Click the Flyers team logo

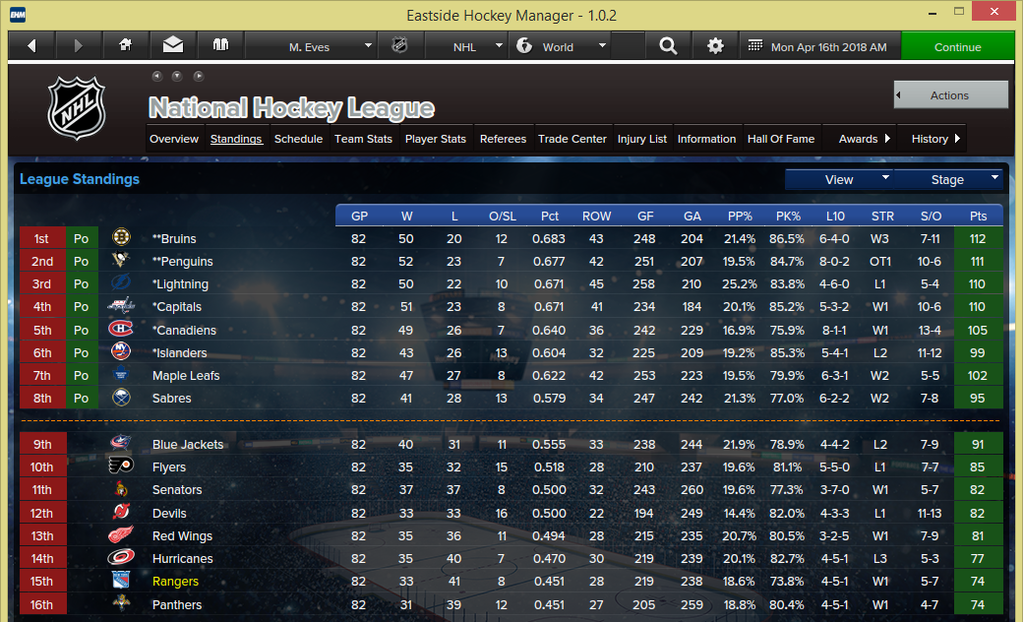click(x=121, y=466)
